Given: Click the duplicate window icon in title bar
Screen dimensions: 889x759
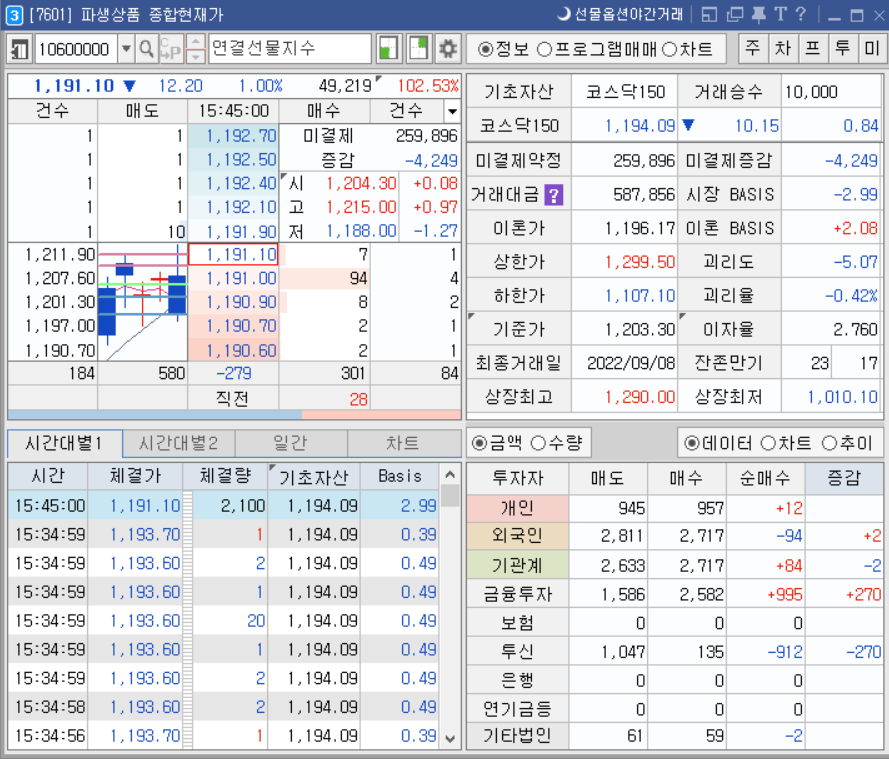Looking at the screenshot, I should click(x=735, y=15).
